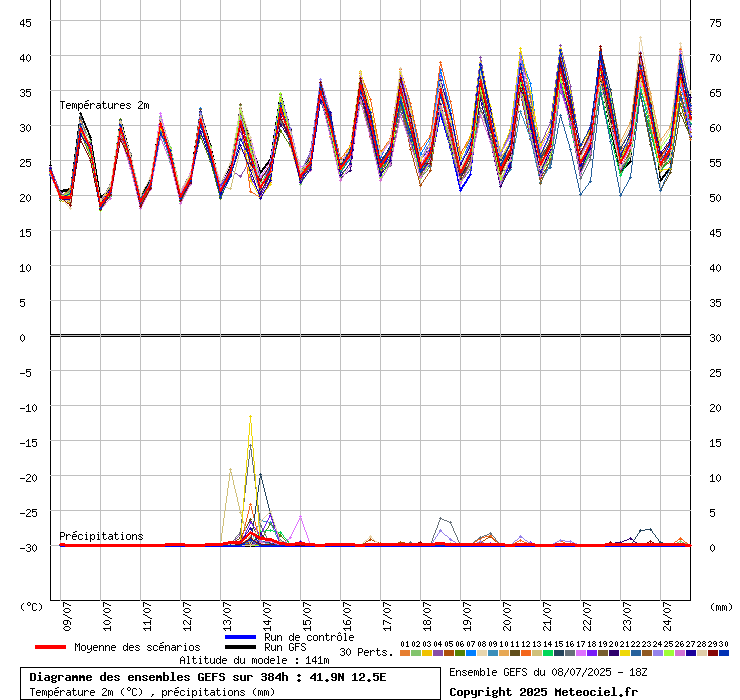Image resolution: width=740 pixels, height=700 pixels.
Task: Click the perturbation 01 orange legend swatch
Action: (405, 653)
